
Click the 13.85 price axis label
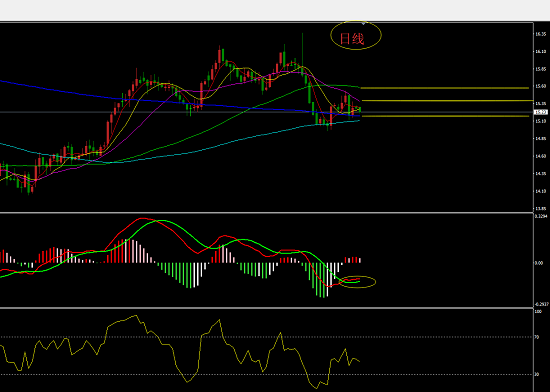point(541,209)
